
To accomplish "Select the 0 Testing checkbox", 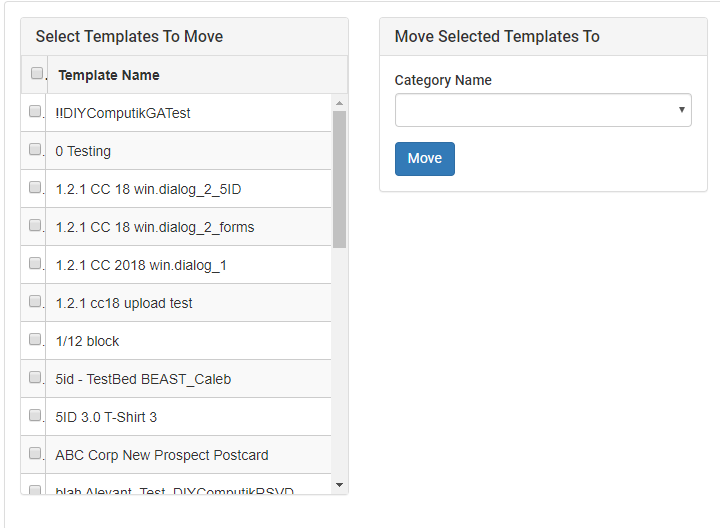I will pos(35,149).
